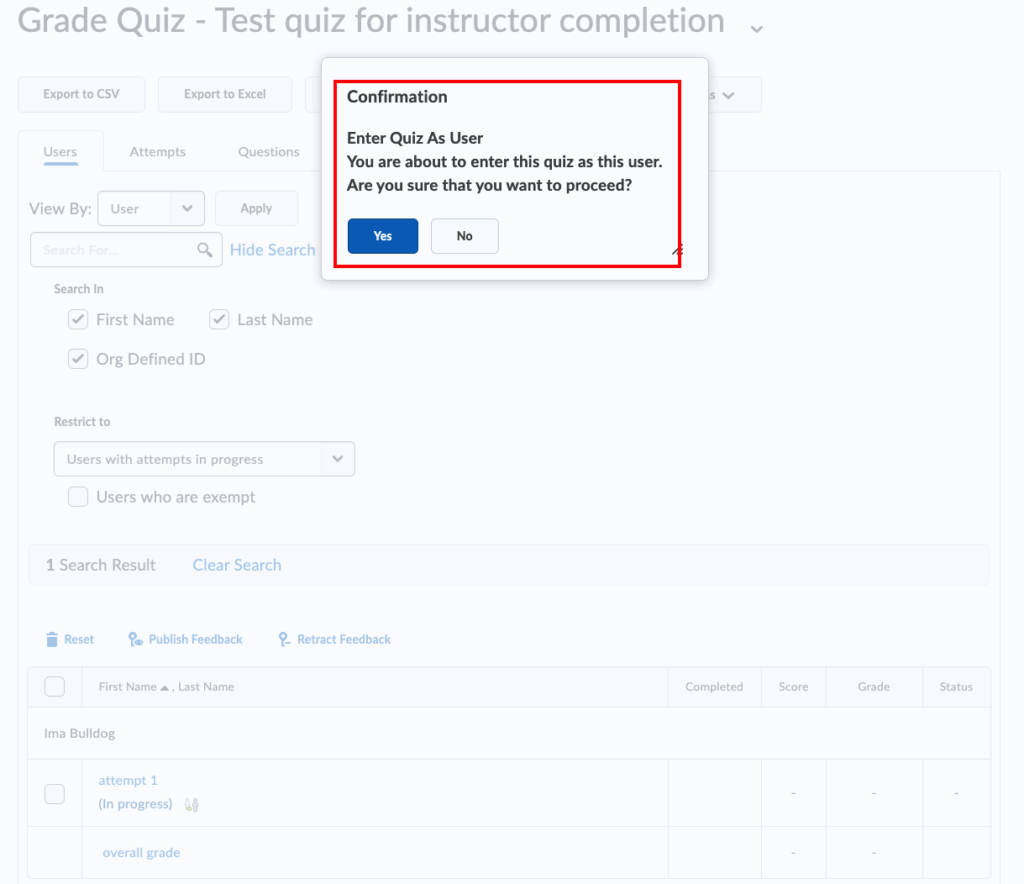This screenshot has width=1024, height=884.
Task: Click the Retract Feedback icon
Action: click(284, 639)
